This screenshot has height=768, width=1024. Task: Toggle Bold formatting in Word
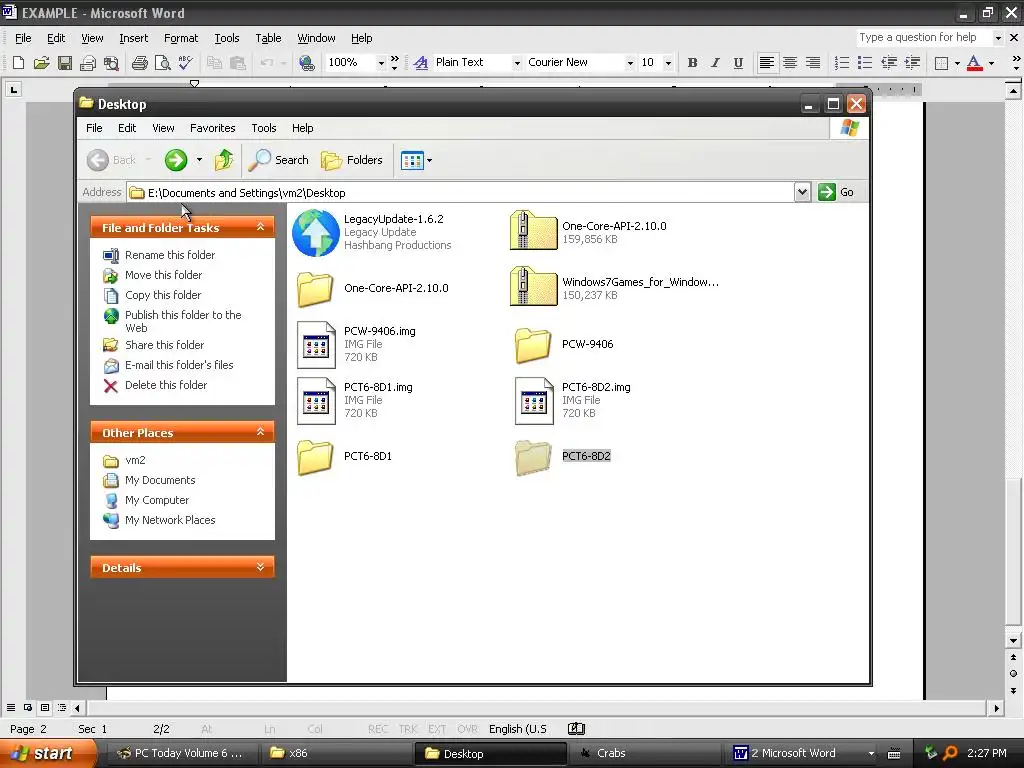click(x=692, y=63)
